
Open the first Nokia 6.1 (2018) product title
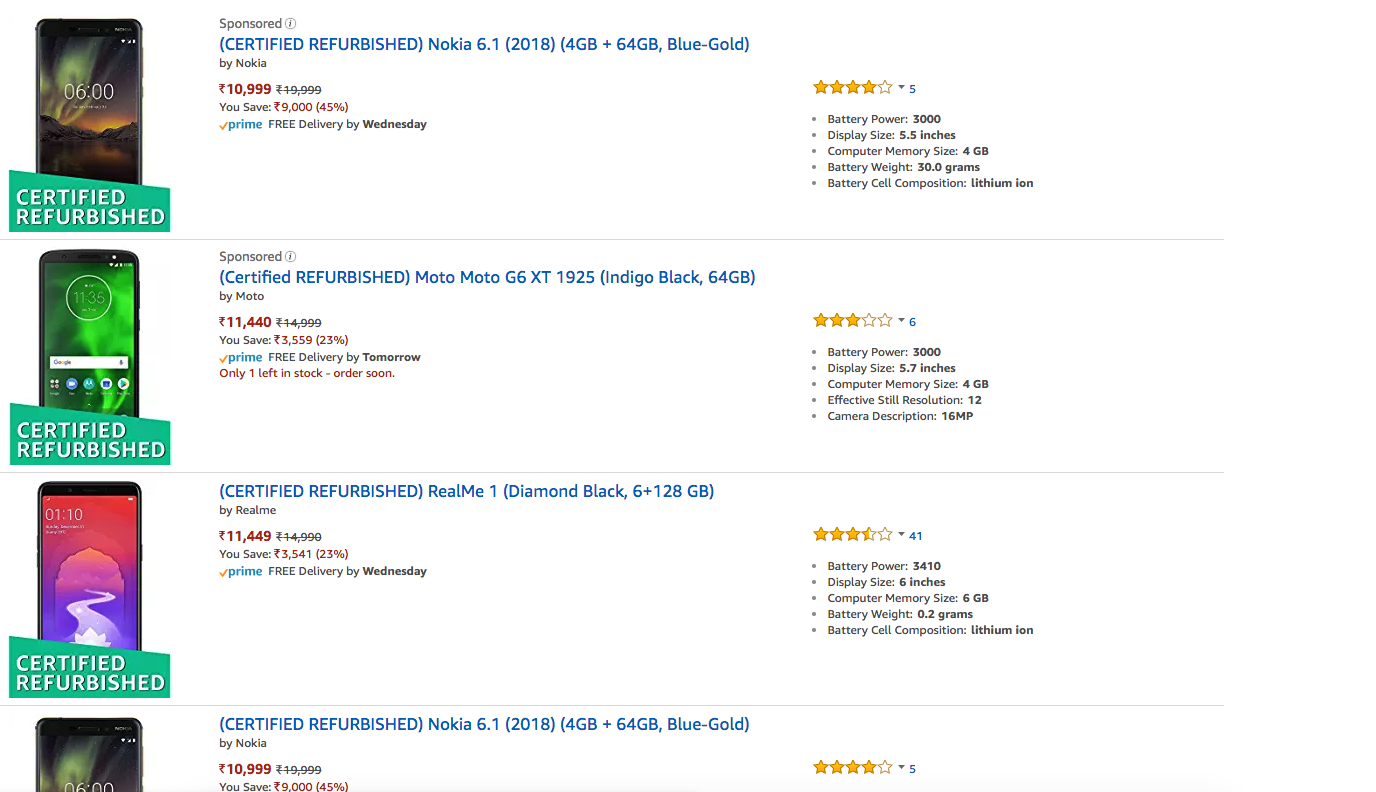484,44
